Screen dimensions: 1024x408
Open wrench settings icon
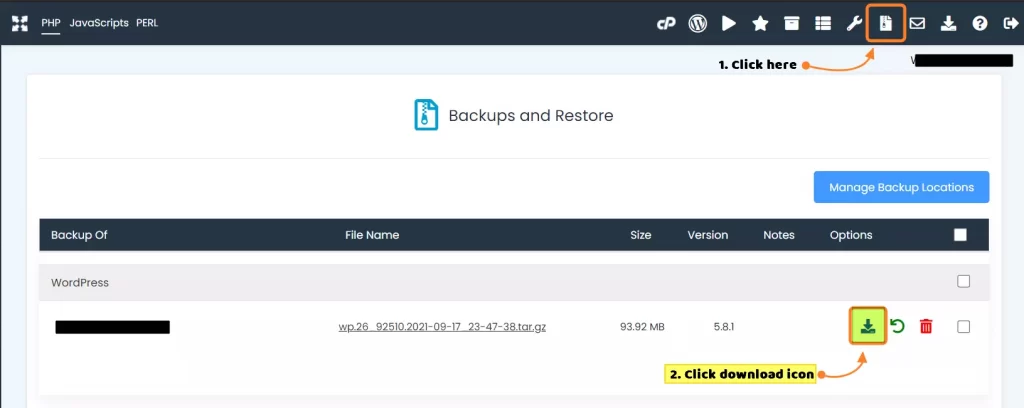854,24
